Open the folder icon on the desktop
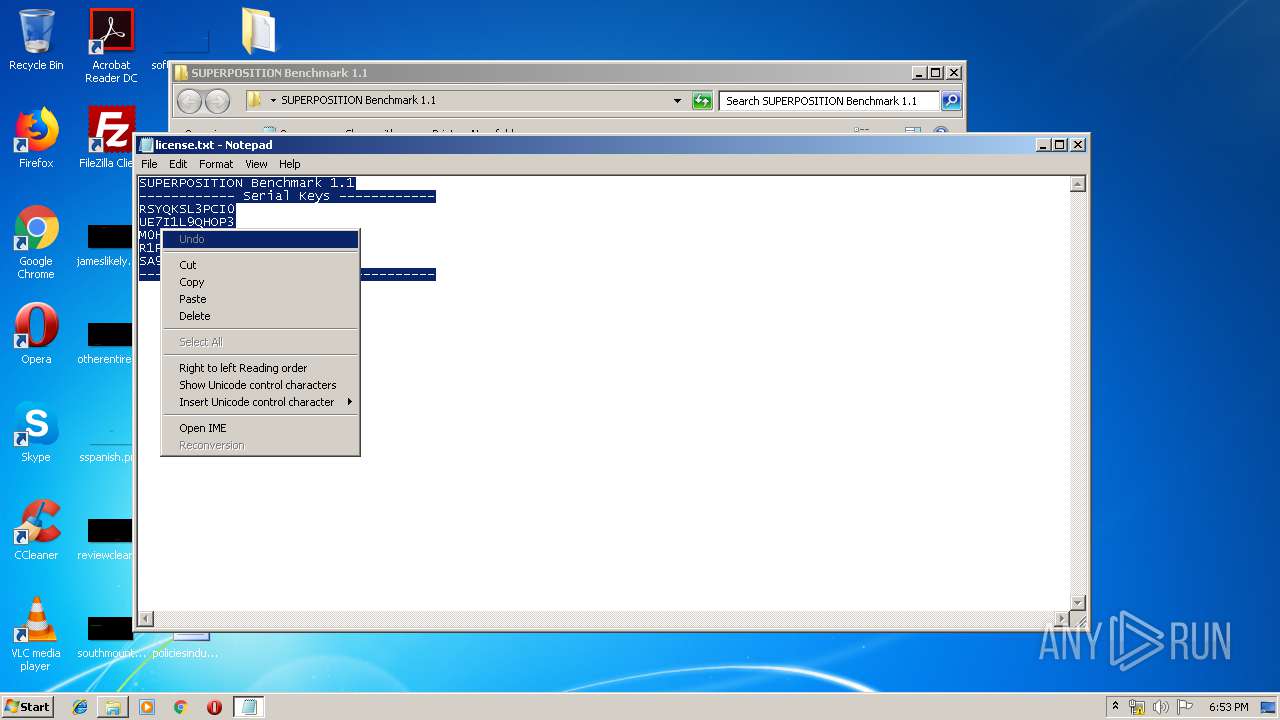 click(x=258, y=32)
